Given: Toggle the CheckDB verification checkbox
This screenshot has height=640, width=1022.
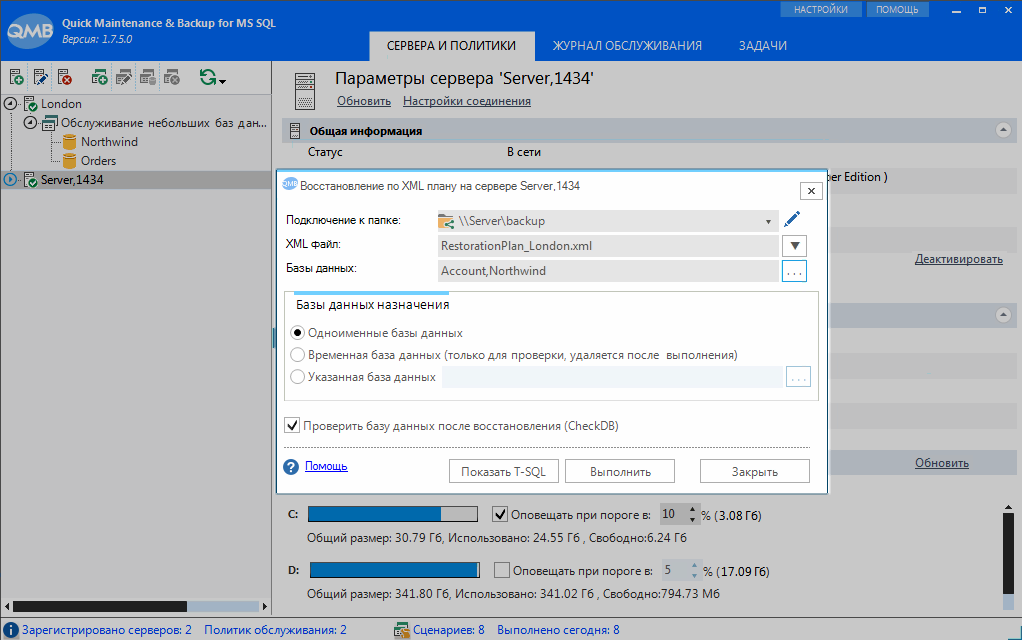Looking at the screenshot, I should (x=292, y=426).
